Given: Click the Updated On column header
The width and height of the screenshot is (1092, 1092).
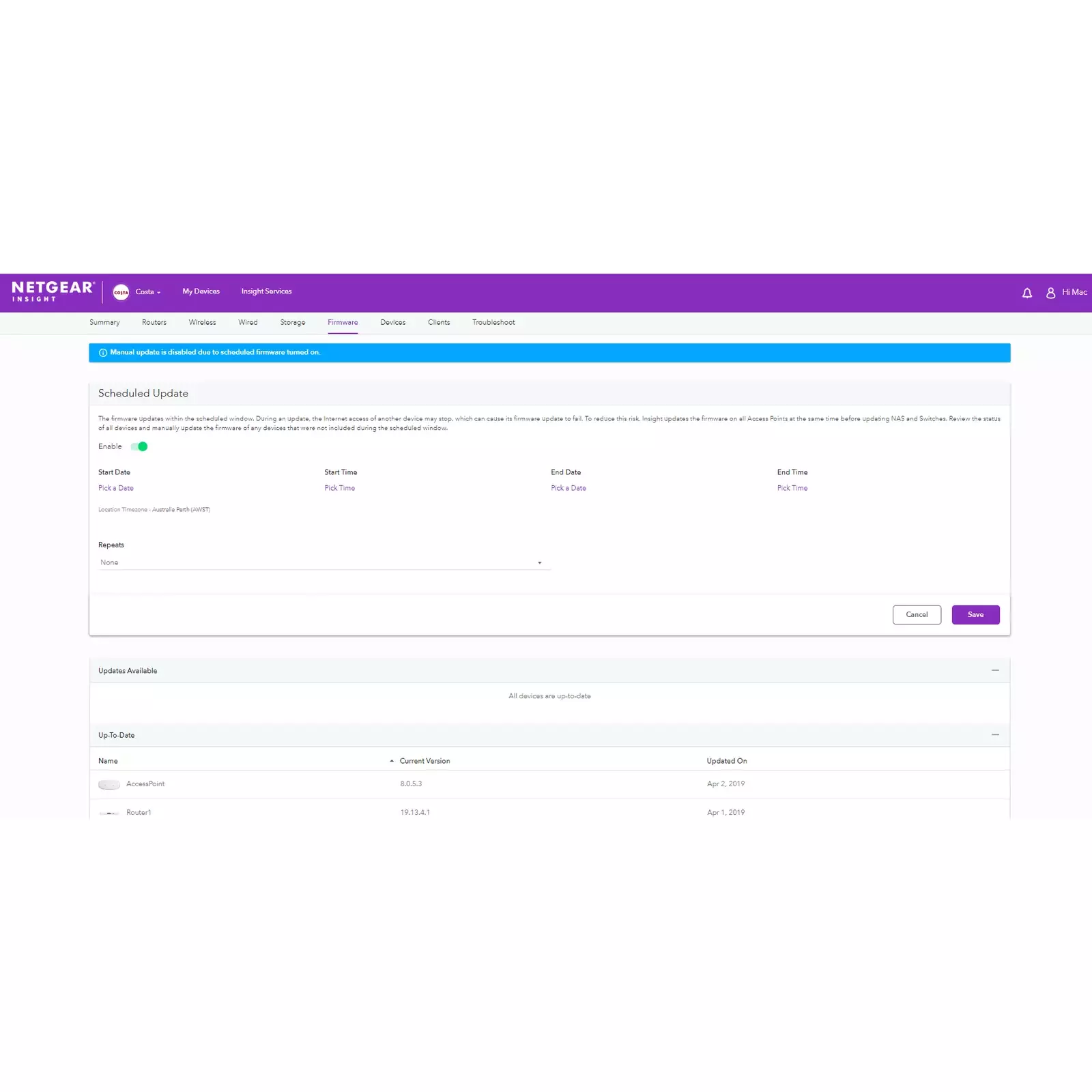Looking at the screenshot, I should click(x=727, y=761).
